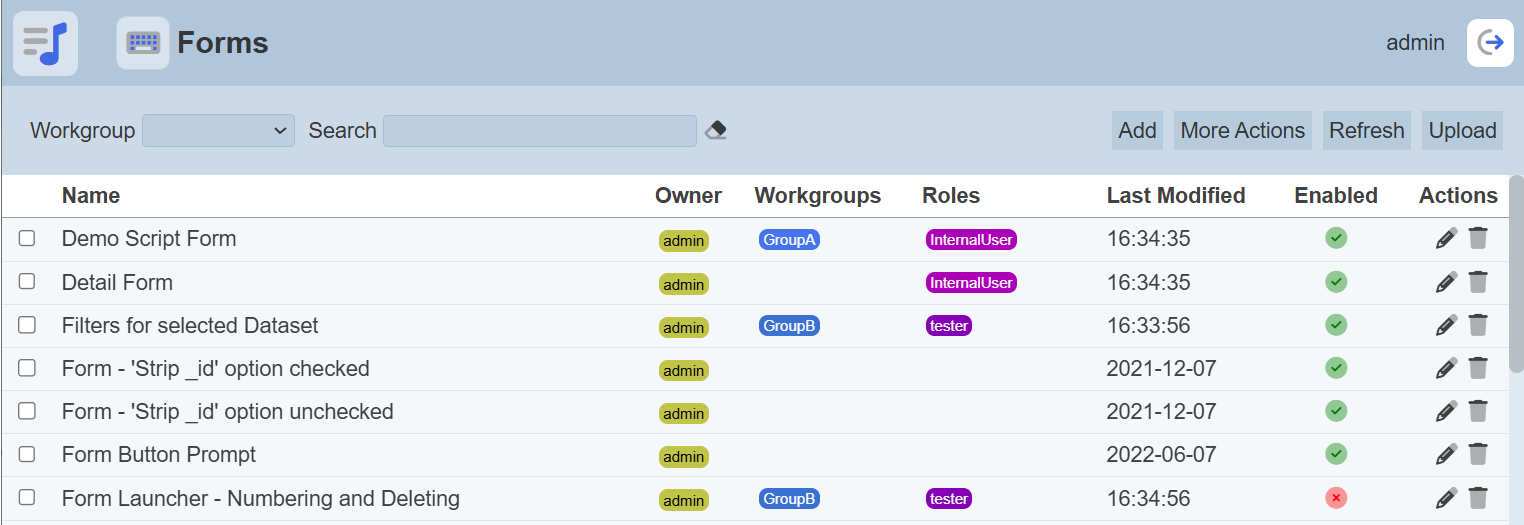Viewport: 1524px width, 525px height.
Task: Sort by Last Modified column header
Action: click(1175, 196)
